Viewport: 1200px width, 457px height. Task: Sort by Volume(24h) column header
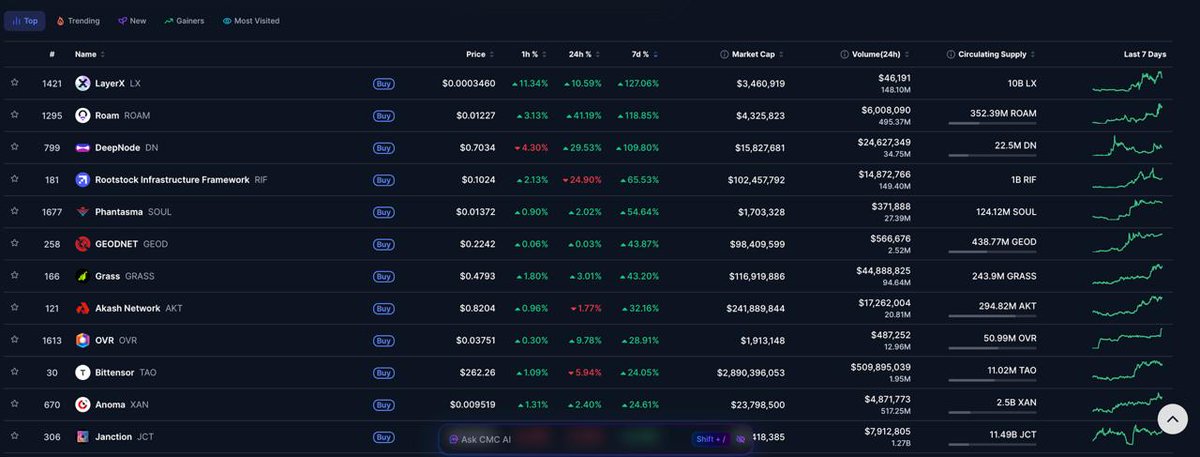882,54
